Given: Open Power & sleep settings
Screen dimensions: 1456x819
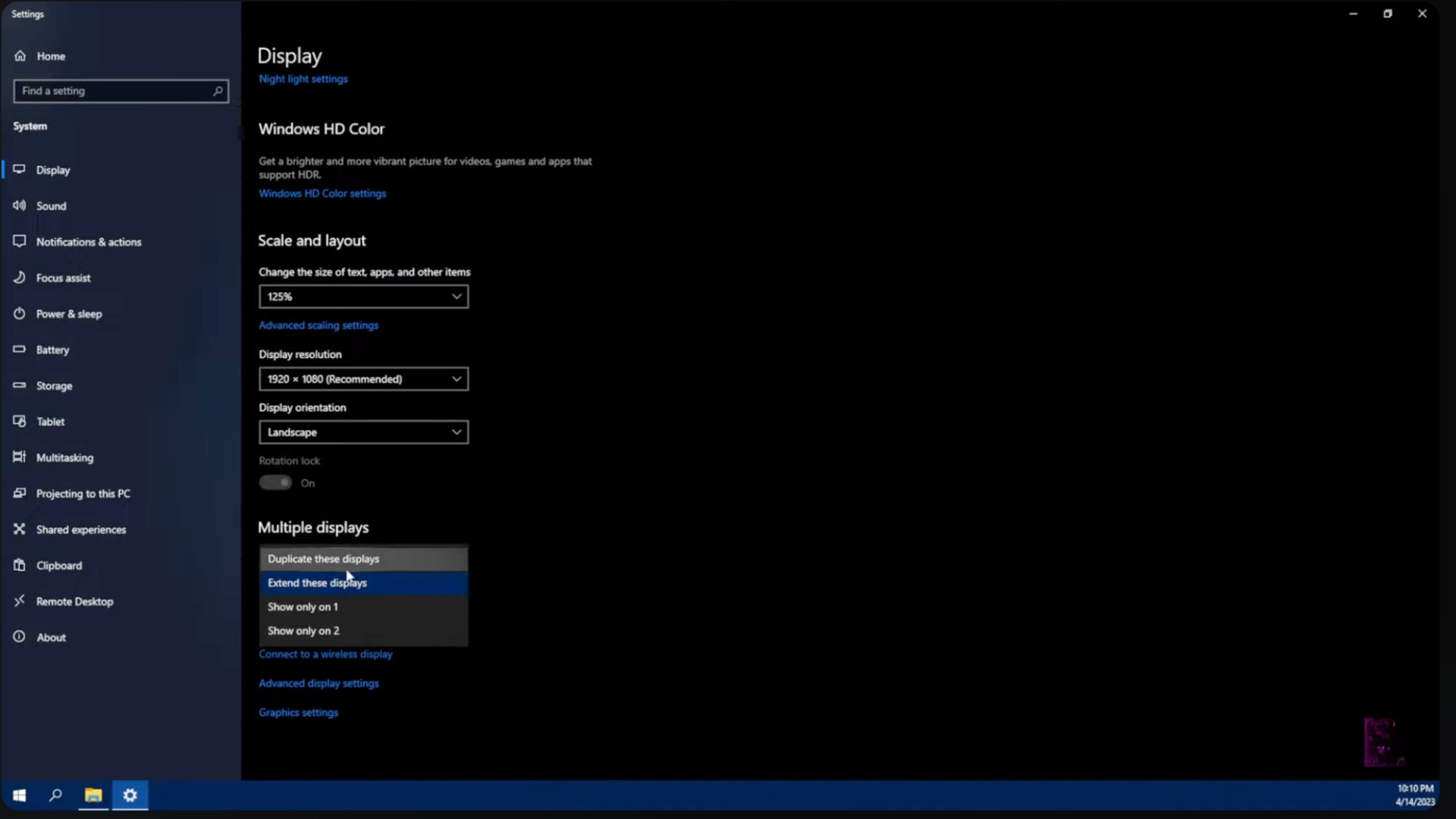Looking at the screenshot, I should pos(68,313).
